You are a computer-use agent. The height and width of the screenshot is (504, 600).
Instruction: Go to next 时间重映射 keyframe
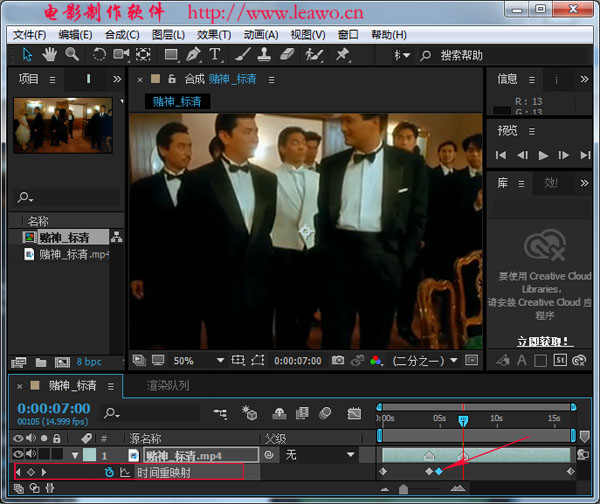pyautogui.click(x=44, y=472)
